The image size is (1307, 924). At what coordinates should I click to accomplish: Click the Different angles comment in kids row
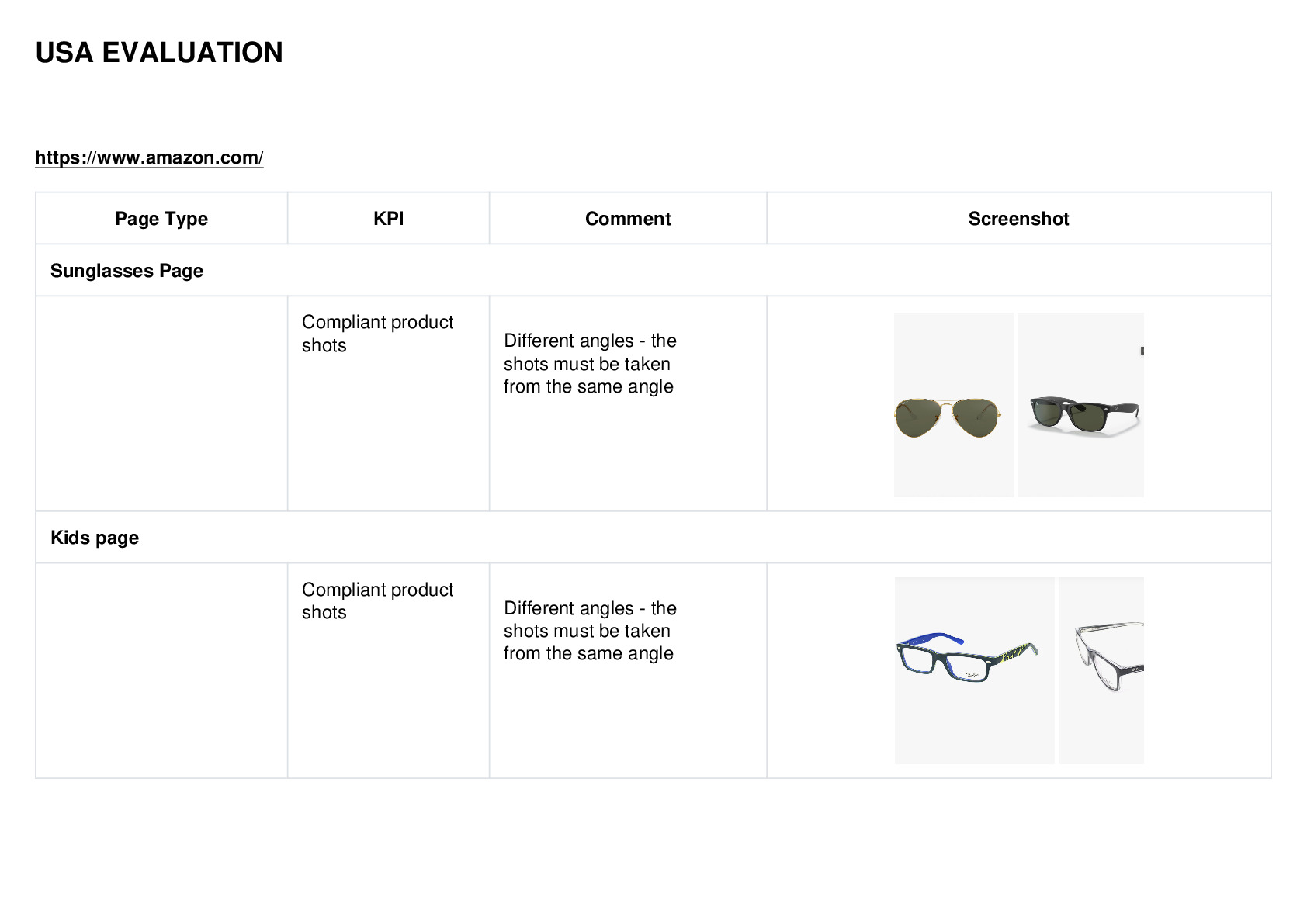pos(590,631)
